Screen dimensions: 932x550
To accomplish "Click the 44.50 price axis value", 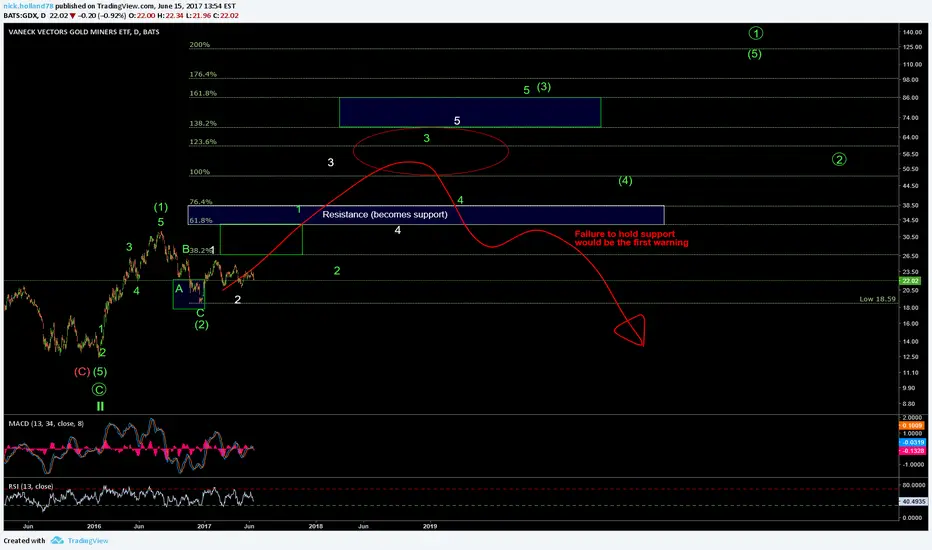I will click(910, 186).
